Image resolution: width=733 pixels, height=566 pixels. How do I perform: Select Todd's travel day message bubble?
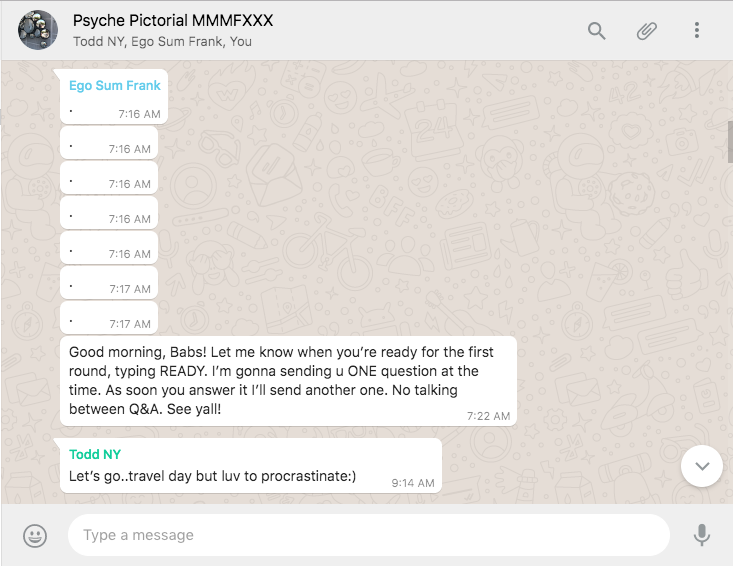pos(251,466)
